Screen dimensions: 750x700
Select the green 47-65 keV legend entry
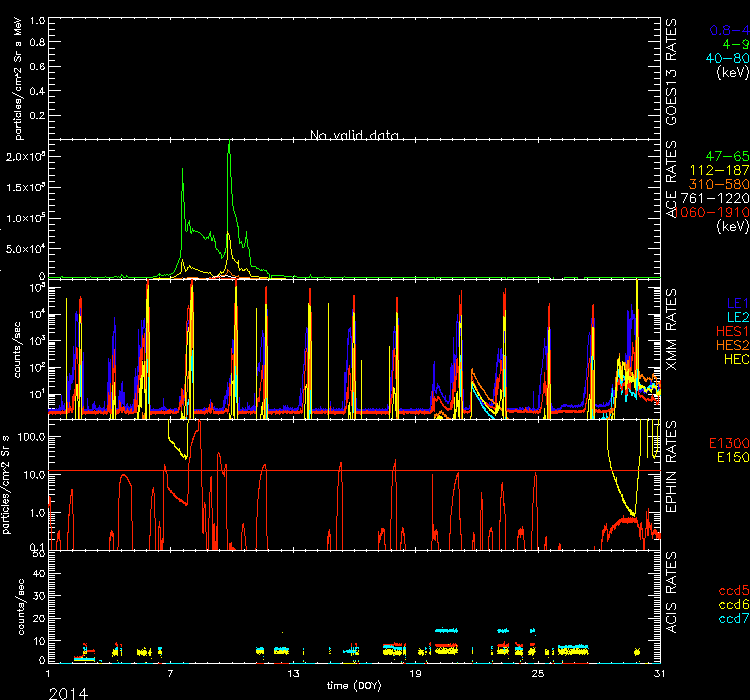coord(725,157)
